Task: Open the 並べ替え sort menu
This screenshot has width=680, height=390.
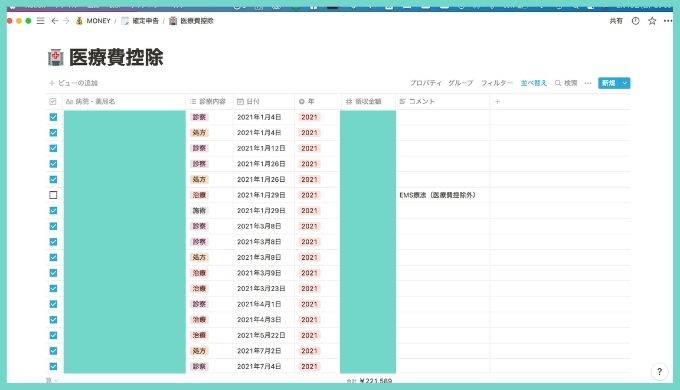Action: click(x=534, y=83)
